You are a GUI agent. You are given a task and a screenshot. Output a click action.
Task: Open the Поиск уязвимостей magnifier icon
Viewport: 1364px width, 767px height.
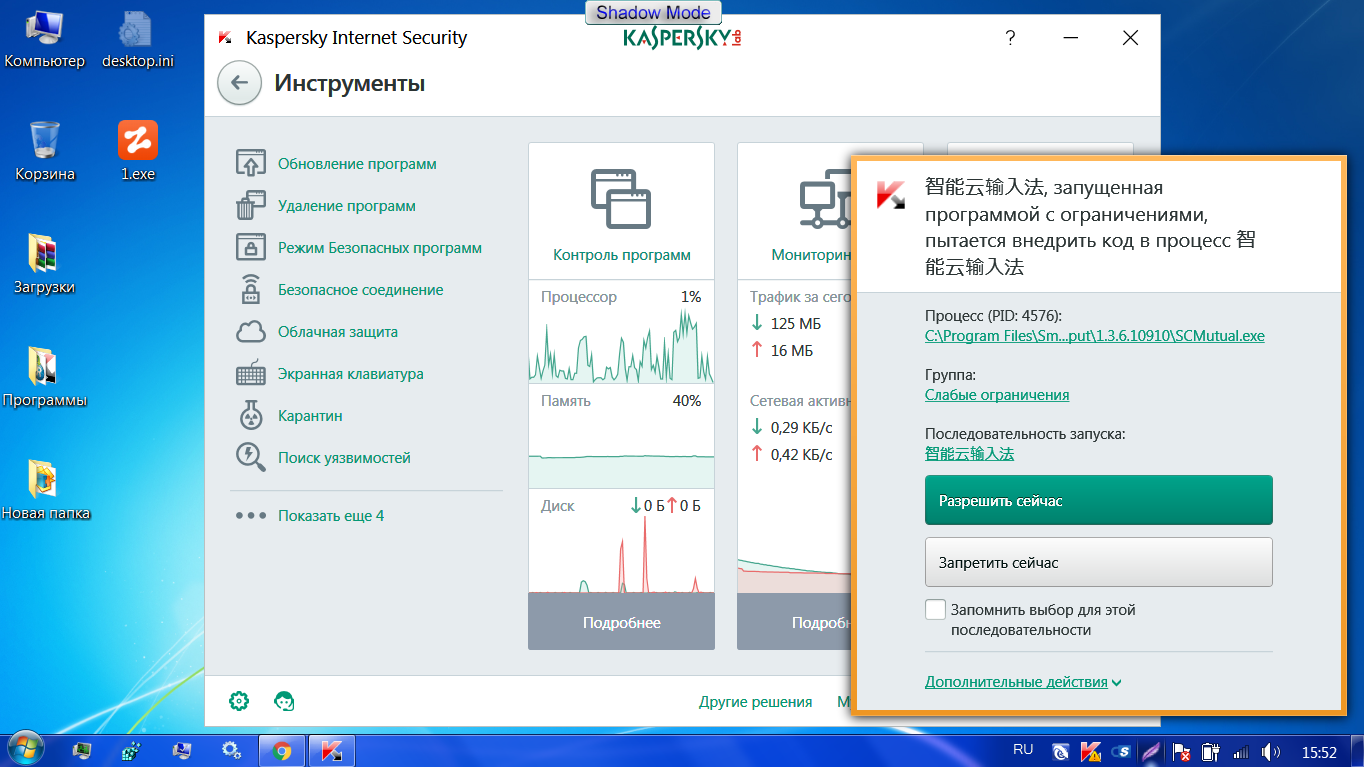click(250, 457)
